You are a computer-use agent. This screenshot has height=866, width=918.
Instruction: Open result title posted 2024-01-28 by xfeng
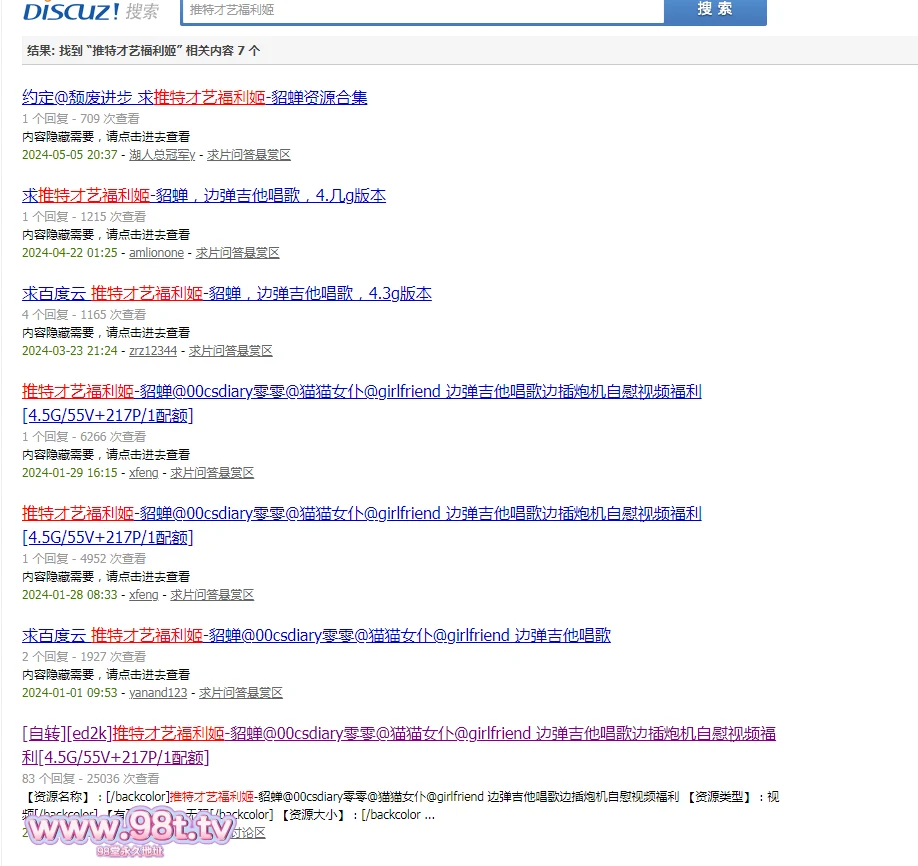(x=362, y=513)
